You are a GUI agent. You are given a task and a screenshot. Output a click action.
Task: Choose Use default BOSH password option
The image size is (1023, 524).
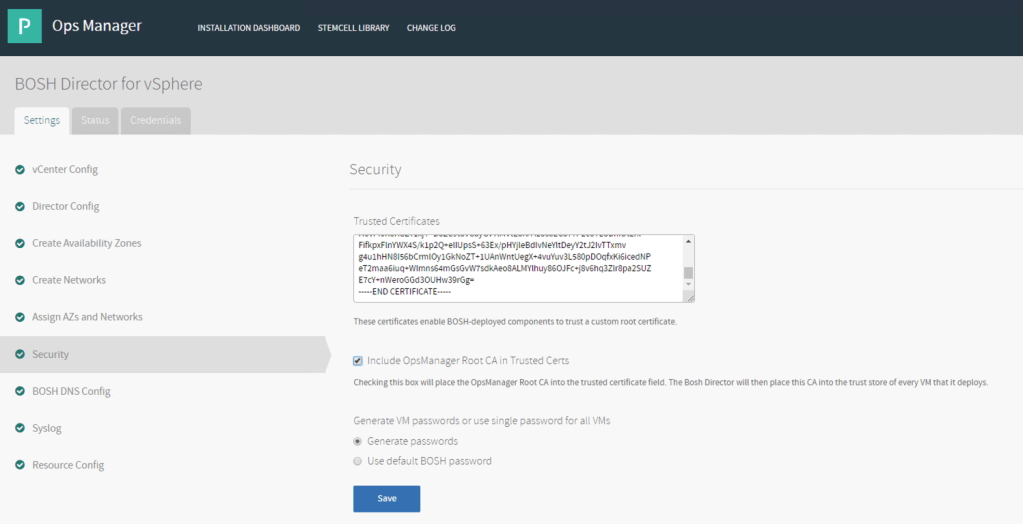pyautogui.click(x=358, y=461)
